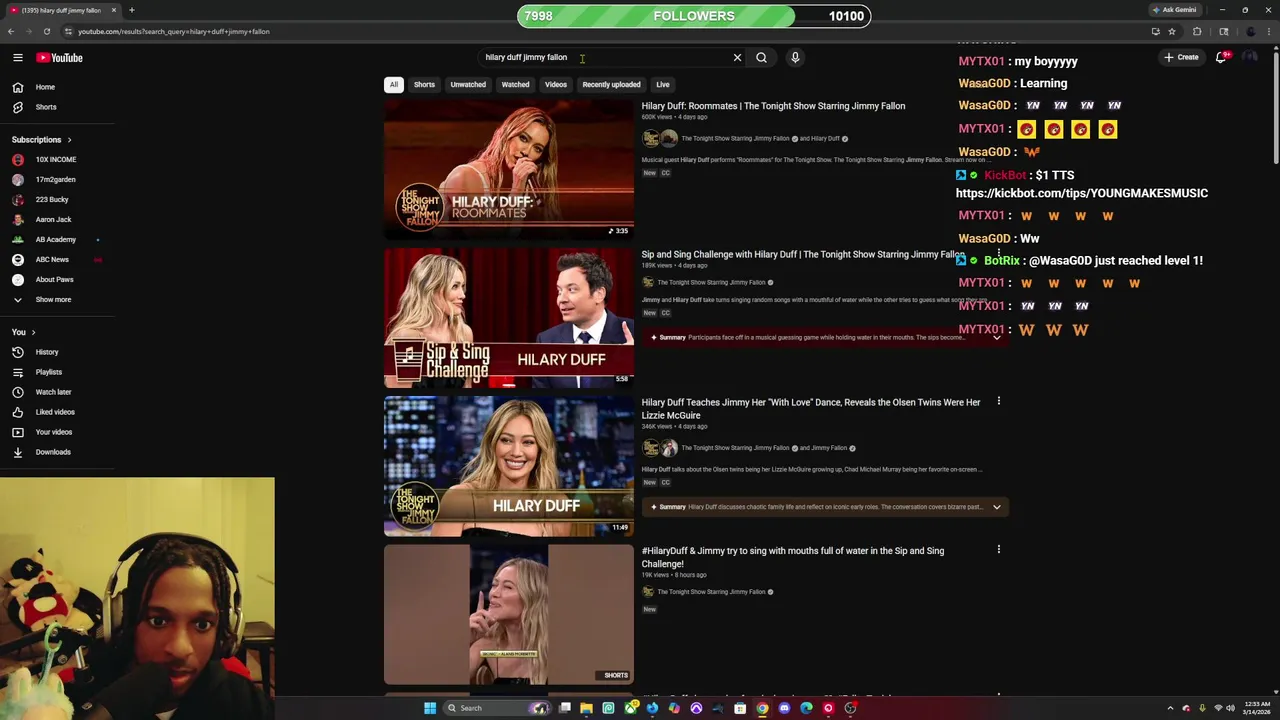Image resolution: width=1280 pixels, height=720 pixels.
Task: Clear the search box with the X
Action: (738, 58)
